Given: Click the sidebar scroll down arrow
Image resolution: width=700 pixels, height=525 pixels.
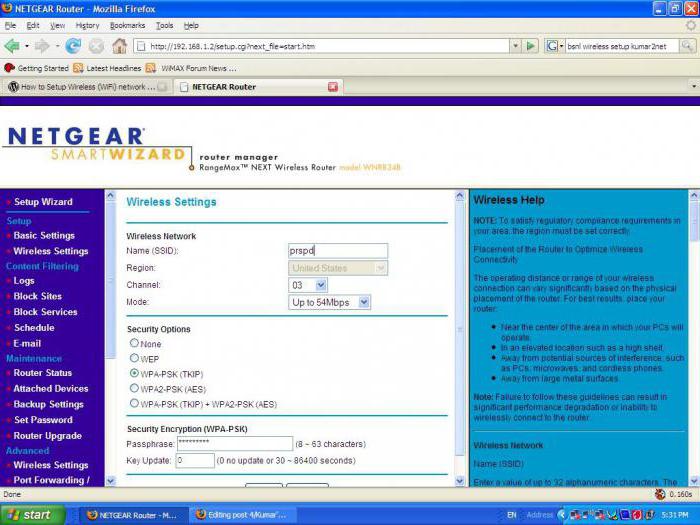Looking at the screenshot, I should (x=110, y=481).
